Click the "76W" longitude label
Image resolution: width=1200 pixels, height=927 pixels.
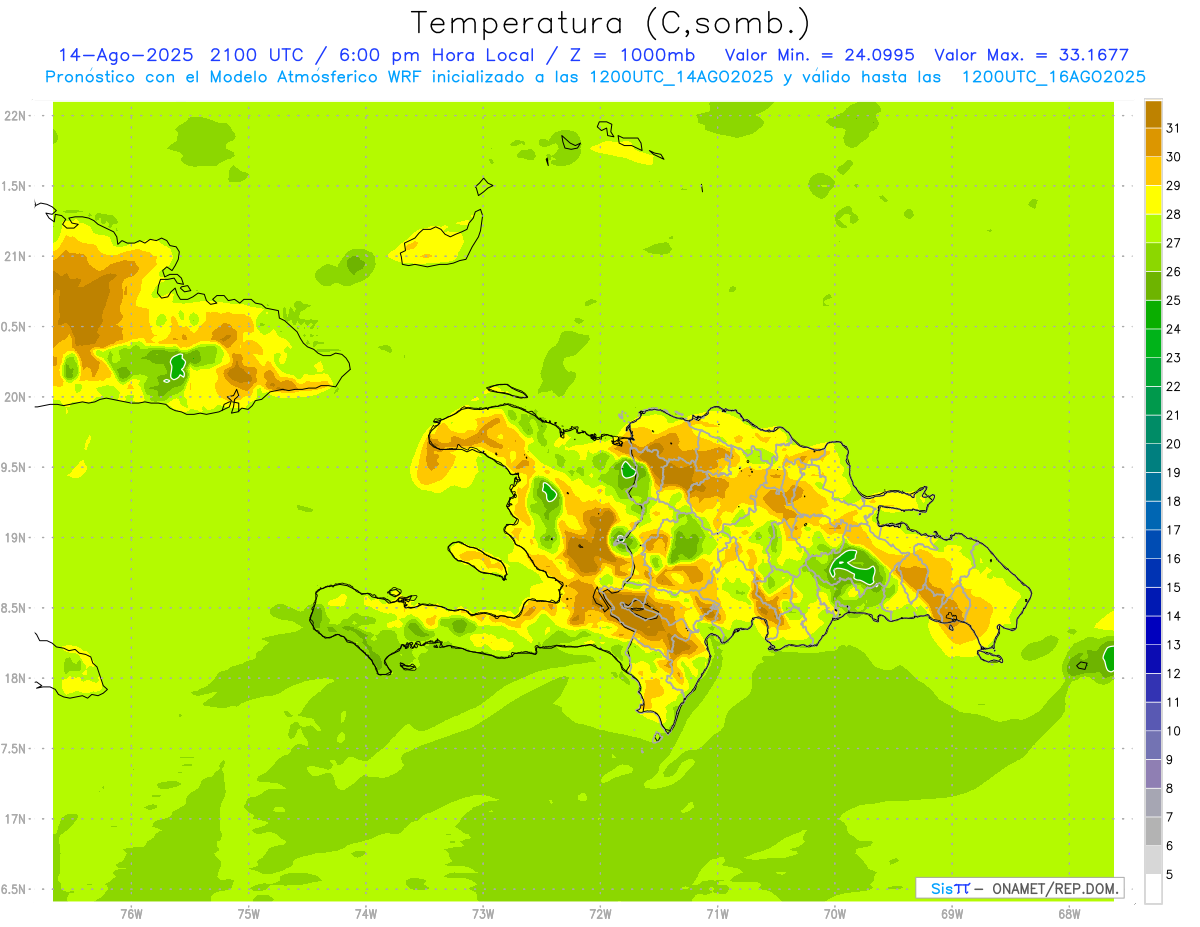click(x=131, y=914)
